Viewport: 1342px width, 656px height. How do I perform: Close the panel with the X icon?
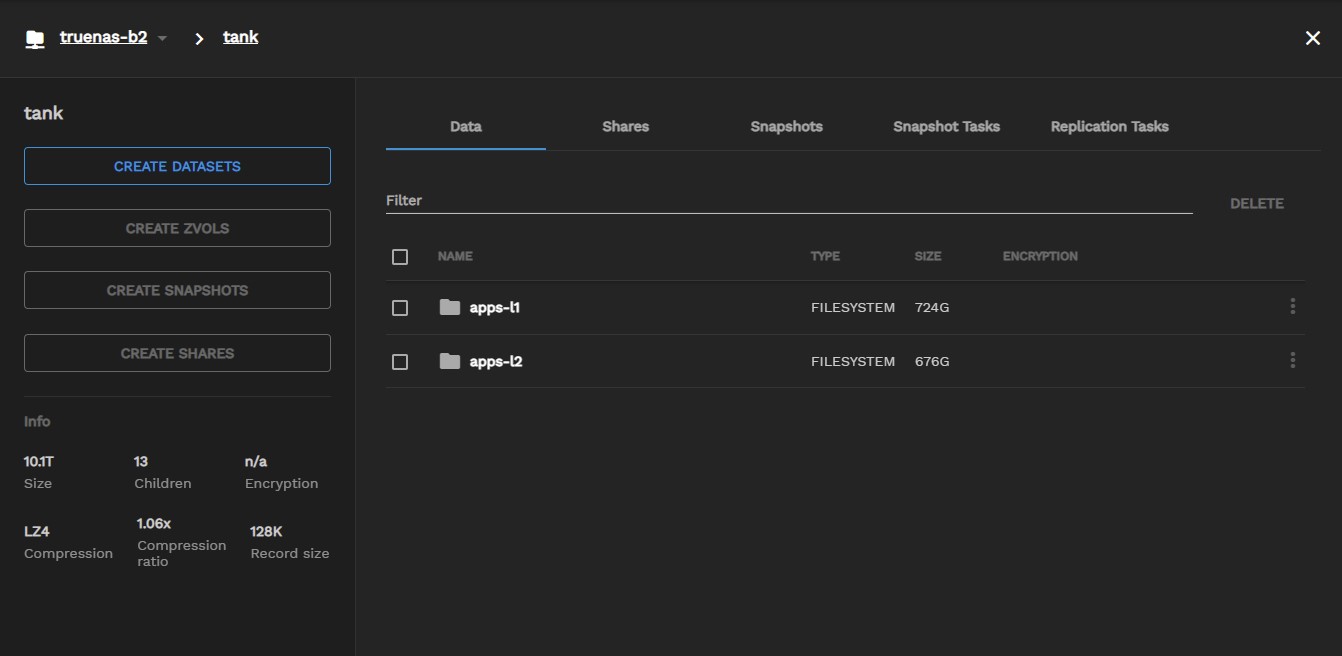point(1313,38)
